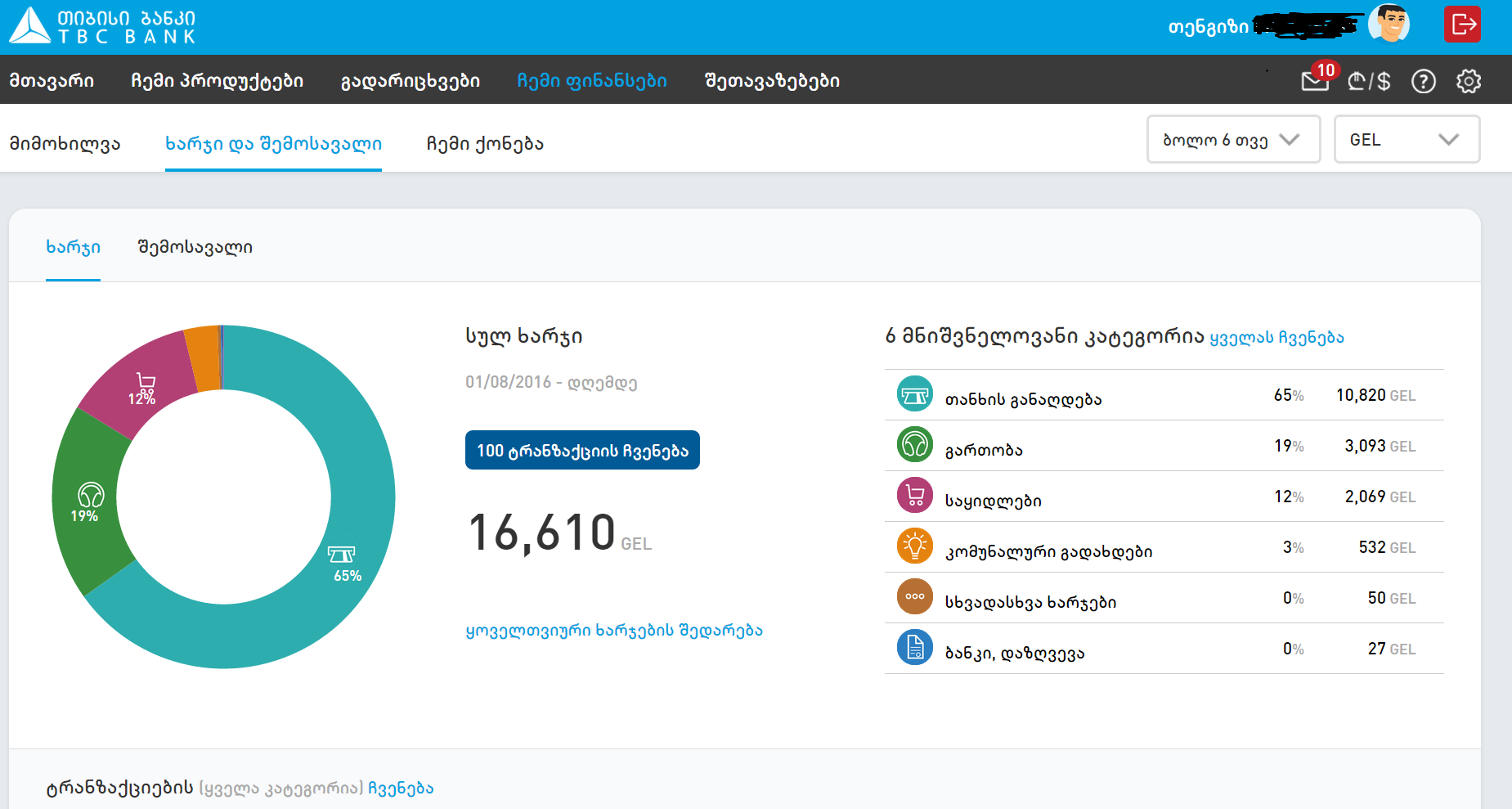The image size is (1512, 809).
Task: Open the help question mark icon
Action: tap(1423, 81)
